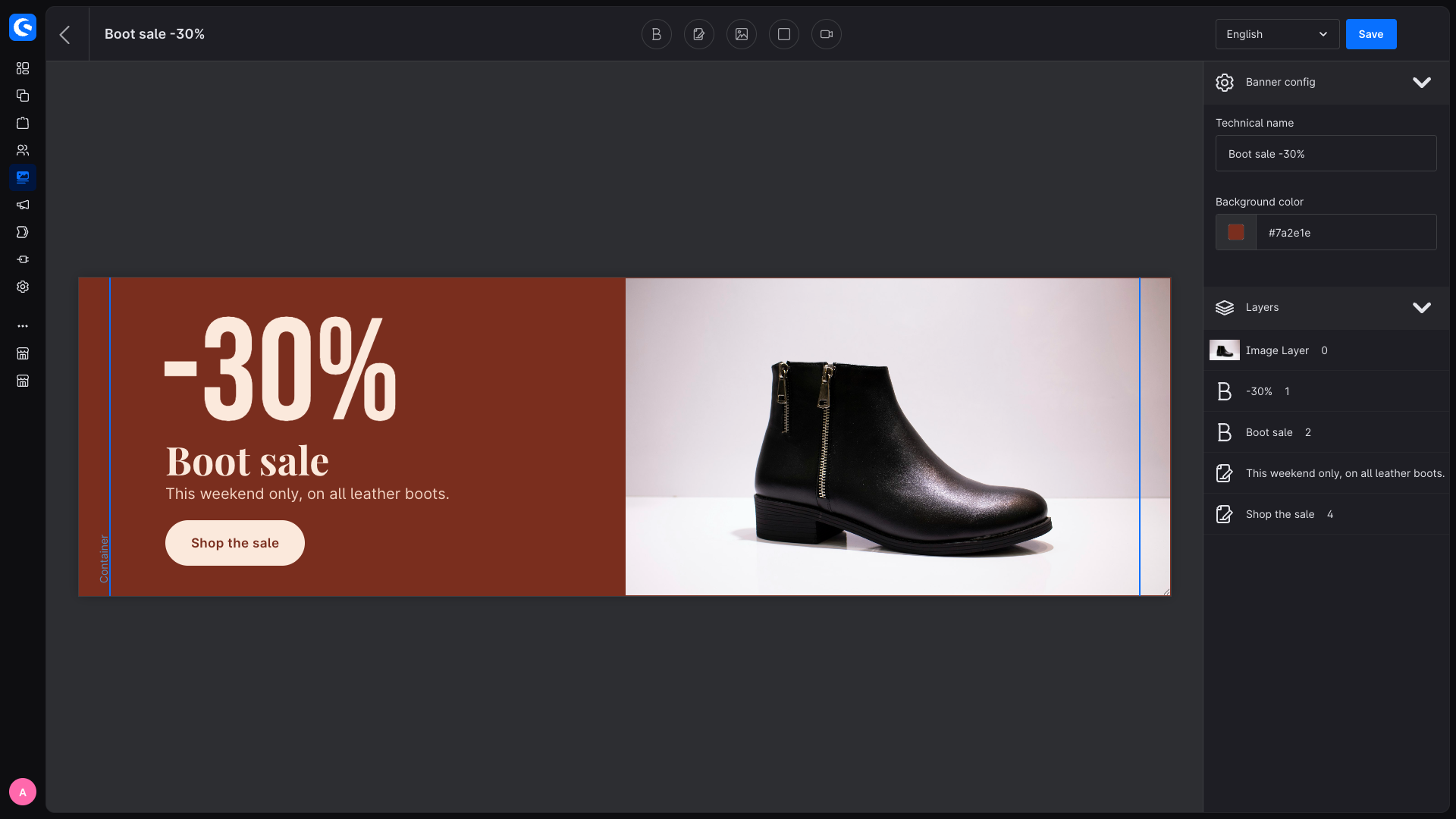Collapse the Banner config section

click(1422, 82)
